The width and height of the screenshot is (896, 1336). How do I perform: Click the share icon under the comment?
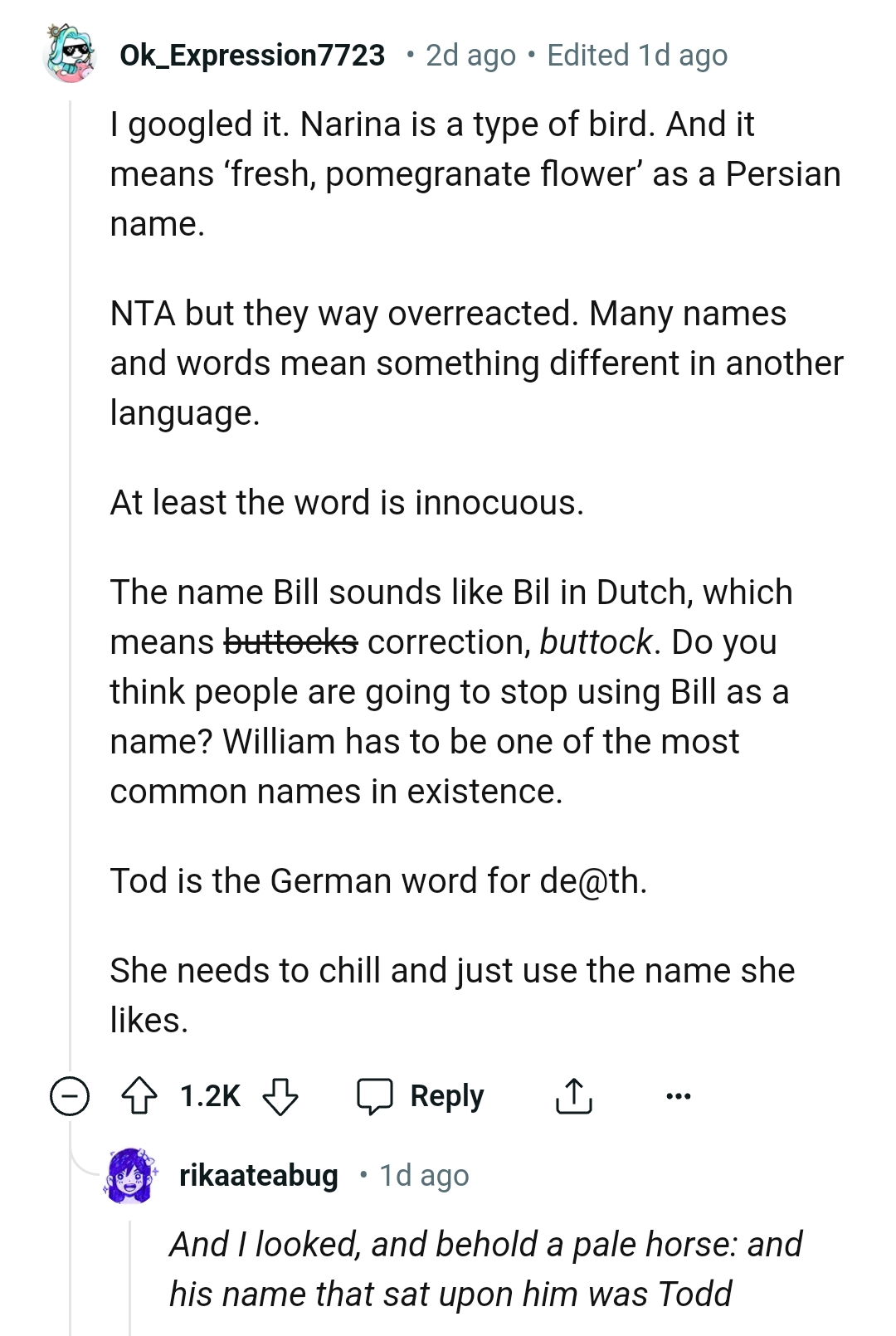tap(573, 1095)
